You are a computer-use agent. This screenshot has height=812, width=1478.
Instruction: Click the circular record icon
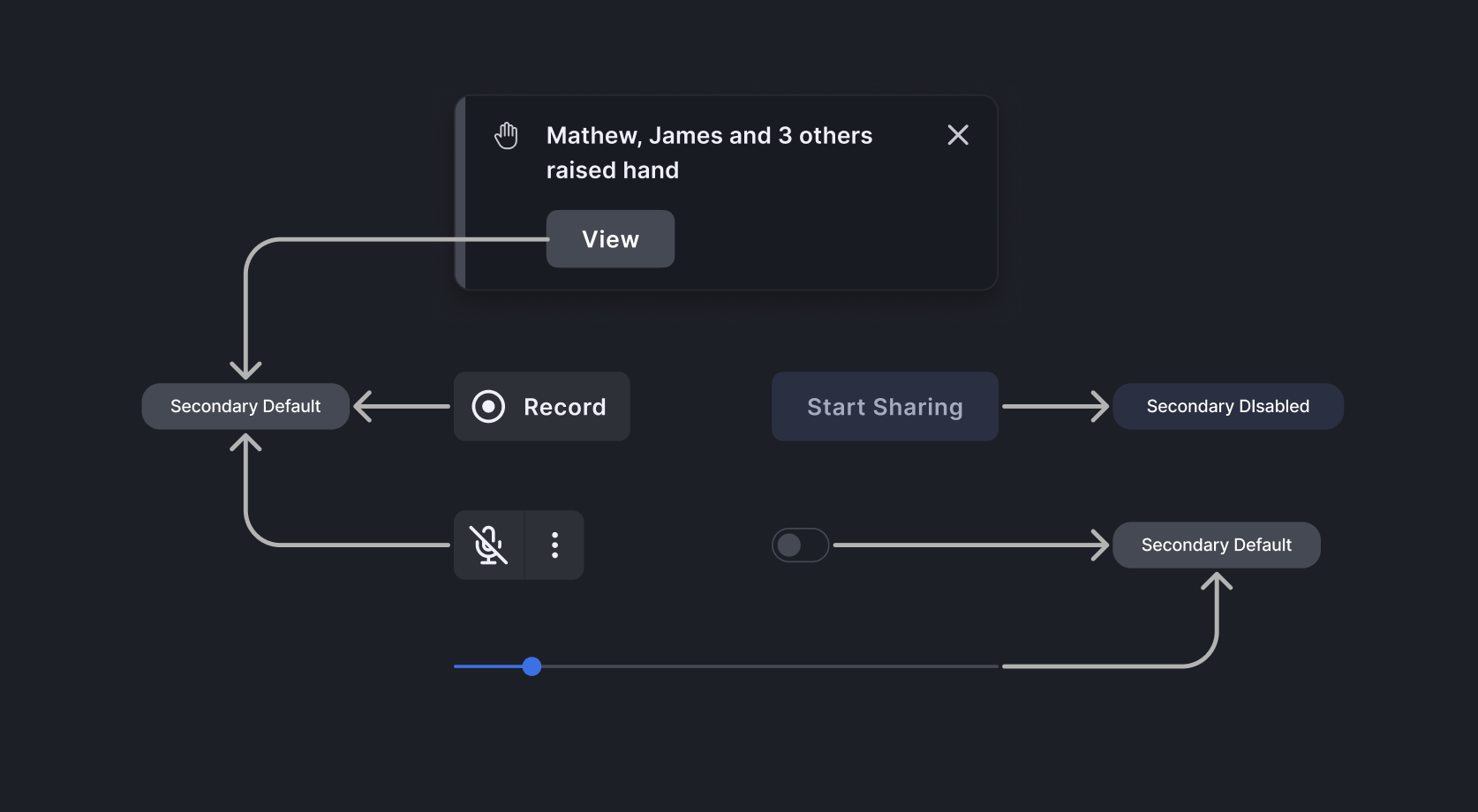[488, 407]
